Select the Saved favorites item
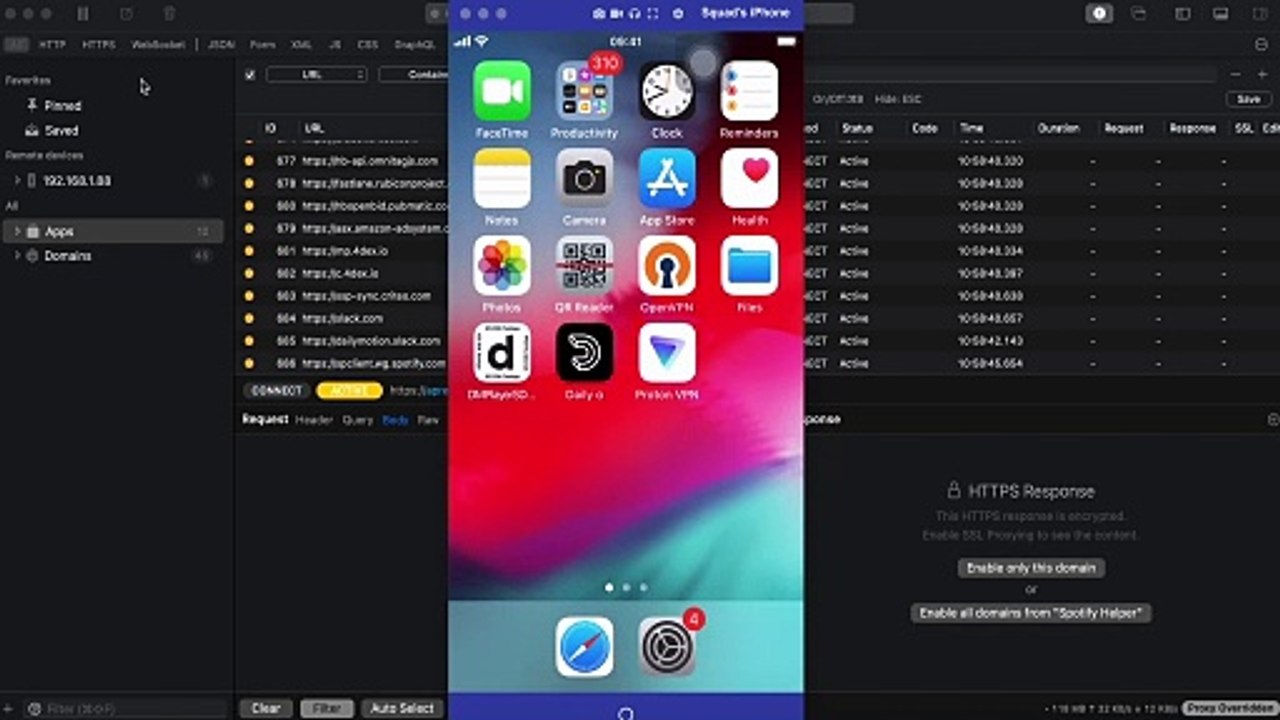Viewport: 1280px width, 720px height. tap(61, 131)
